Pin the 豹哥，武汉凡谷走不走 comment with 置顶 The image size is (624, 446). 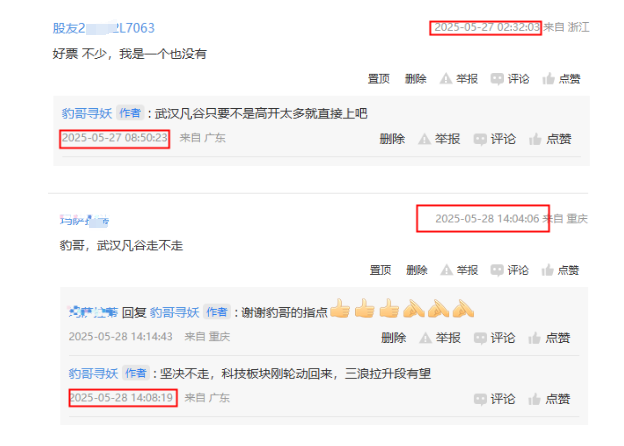tap(380, 271)
